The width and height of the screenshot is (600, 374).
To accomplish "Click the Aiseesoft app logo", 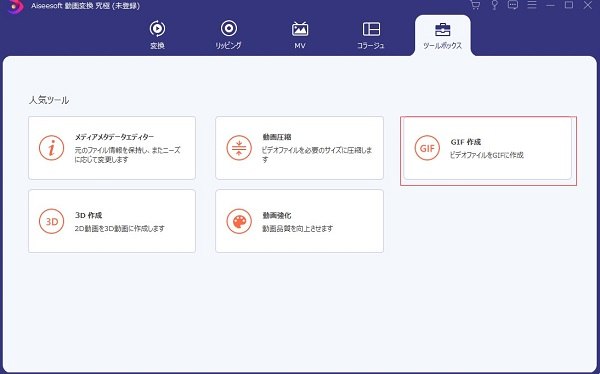I will (15, 6).
